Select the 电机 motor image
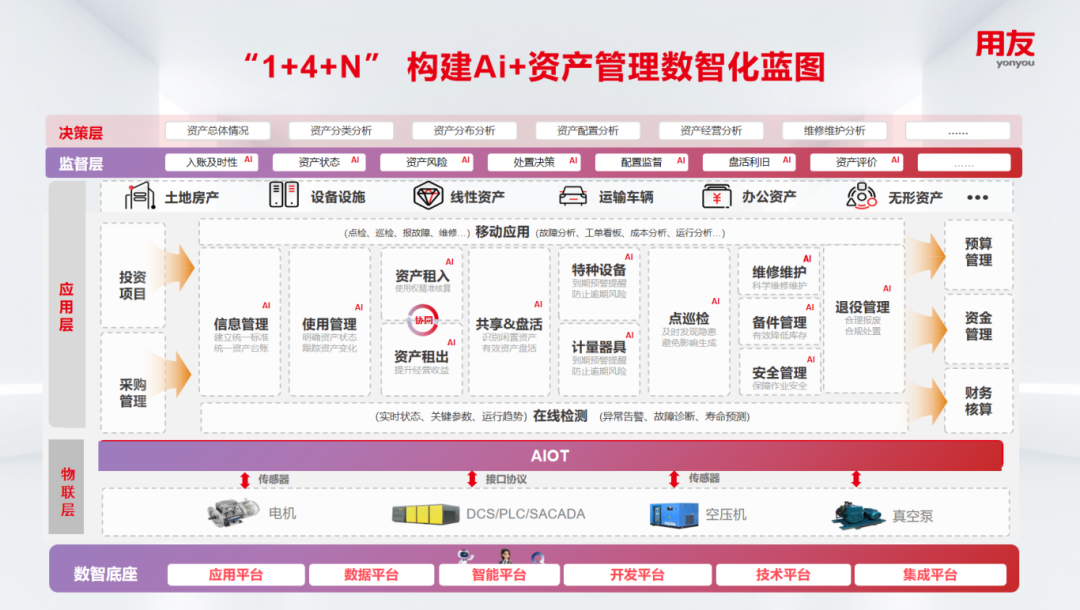The height and width of the screenshot is (610, 1080). 233,513
